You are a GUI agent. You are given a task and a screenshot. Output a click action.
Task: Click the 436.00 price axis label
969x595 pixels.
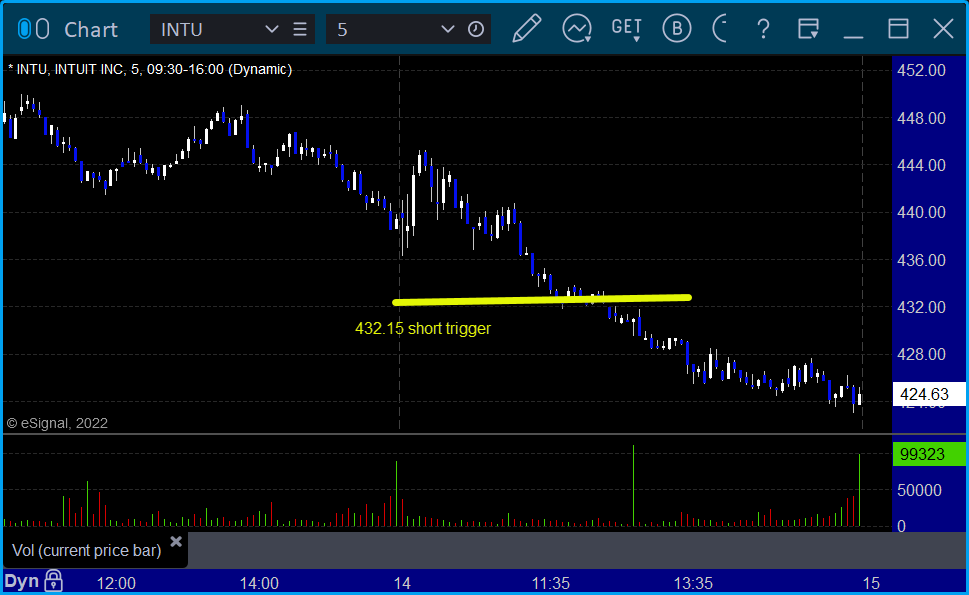point(921,260)
